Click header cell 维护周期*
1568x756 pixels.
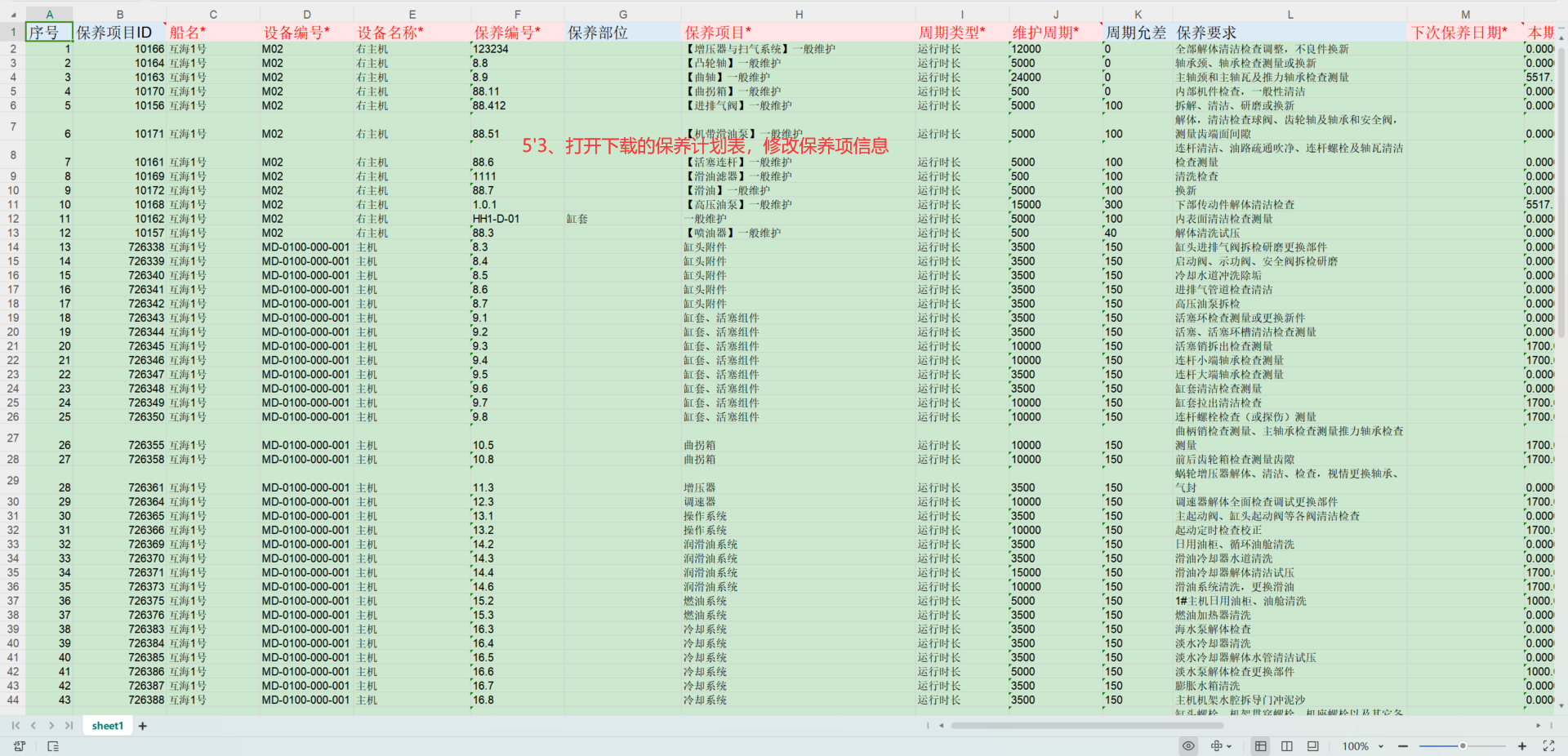tap(1055, 32)
